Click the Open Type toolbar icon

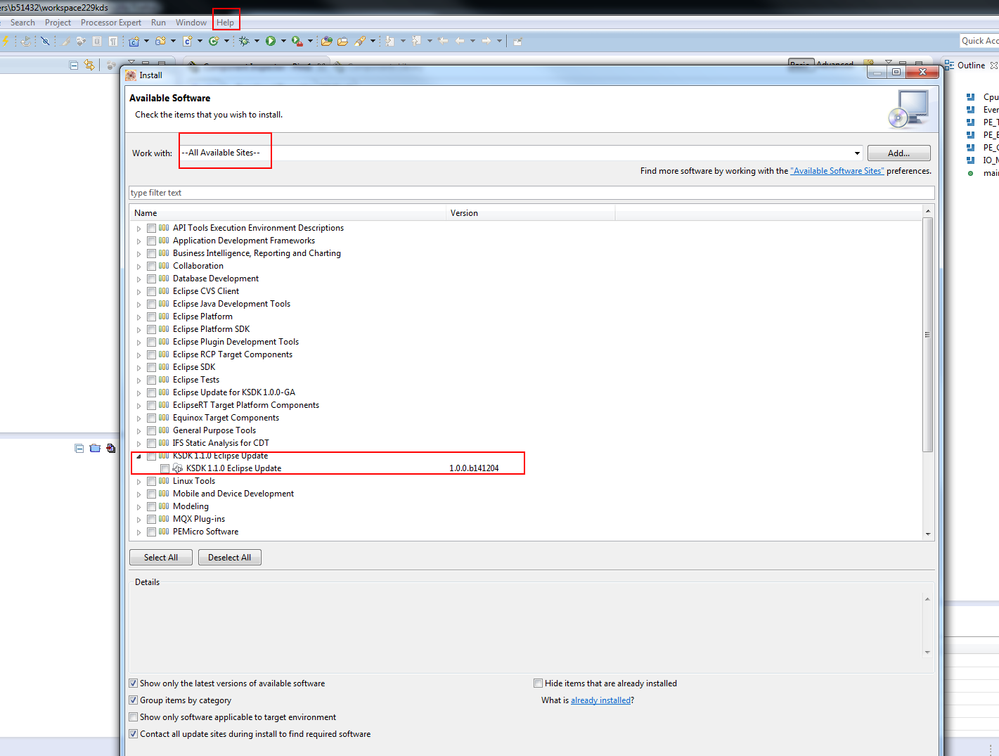[326, 41]
